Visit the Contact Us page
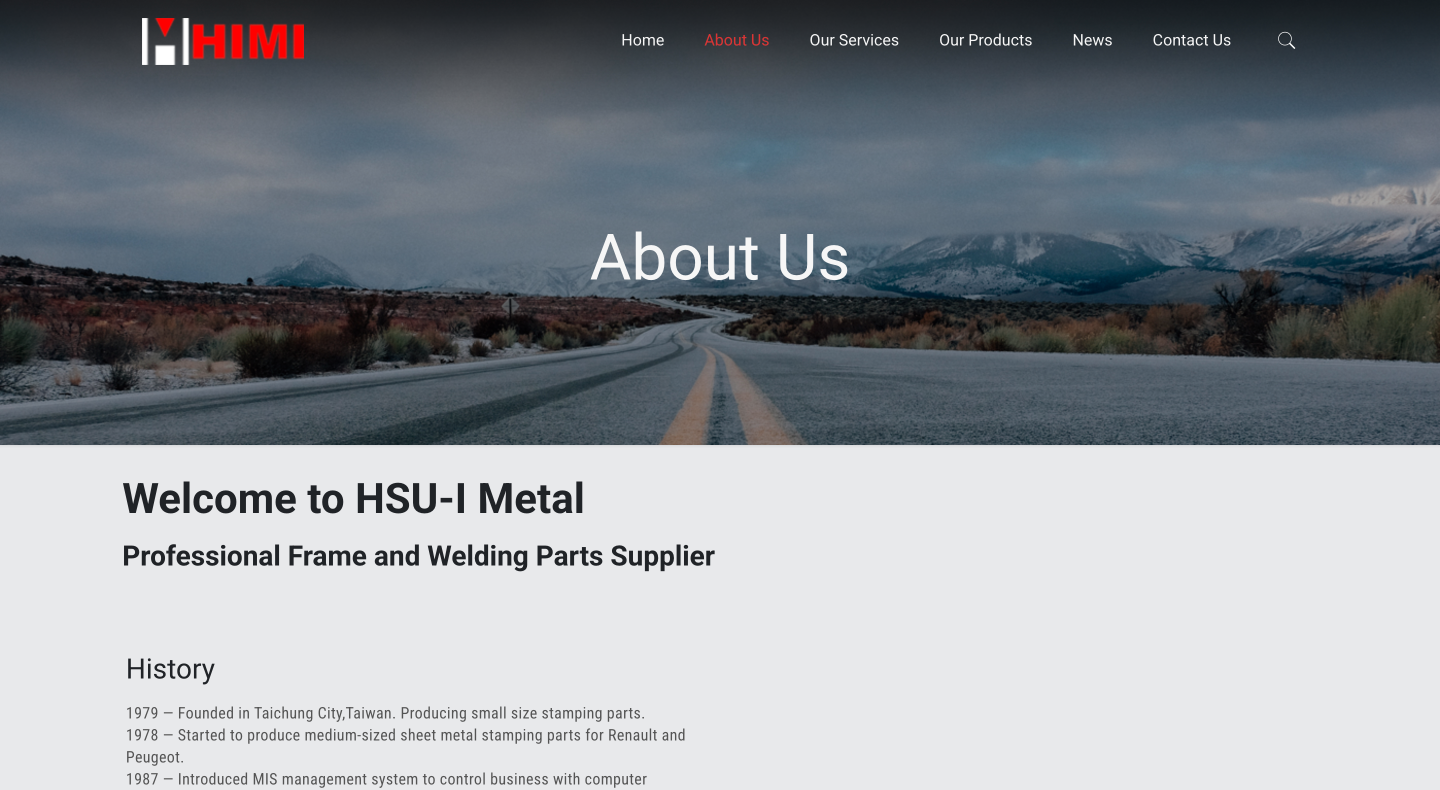The width and height of the screenshot is (1440, 790). tap(1191, 40)
